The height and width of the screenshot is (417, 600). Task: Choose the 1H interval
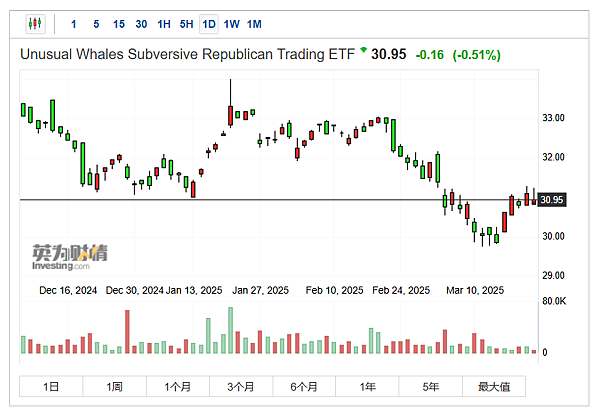pos(164,24)
